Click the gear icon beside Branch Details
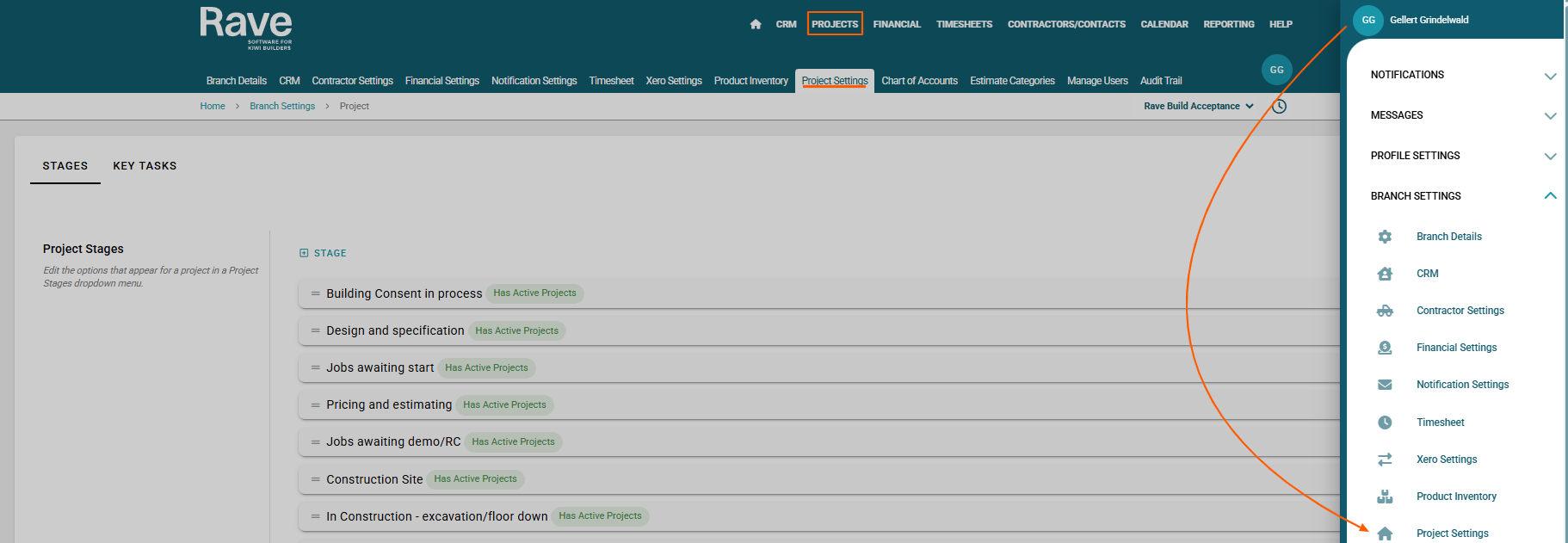Viewport: 1568px width, 543px height. (1385, 237)
